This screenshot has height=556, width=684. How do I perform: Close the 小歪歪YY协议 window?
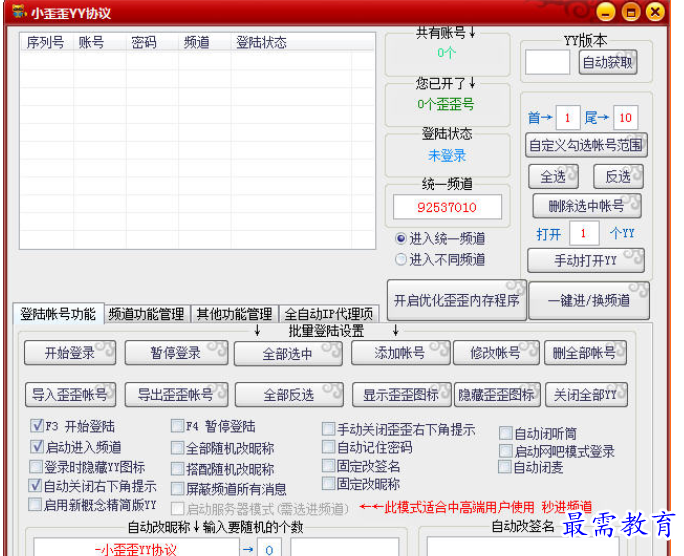(655, 12)
